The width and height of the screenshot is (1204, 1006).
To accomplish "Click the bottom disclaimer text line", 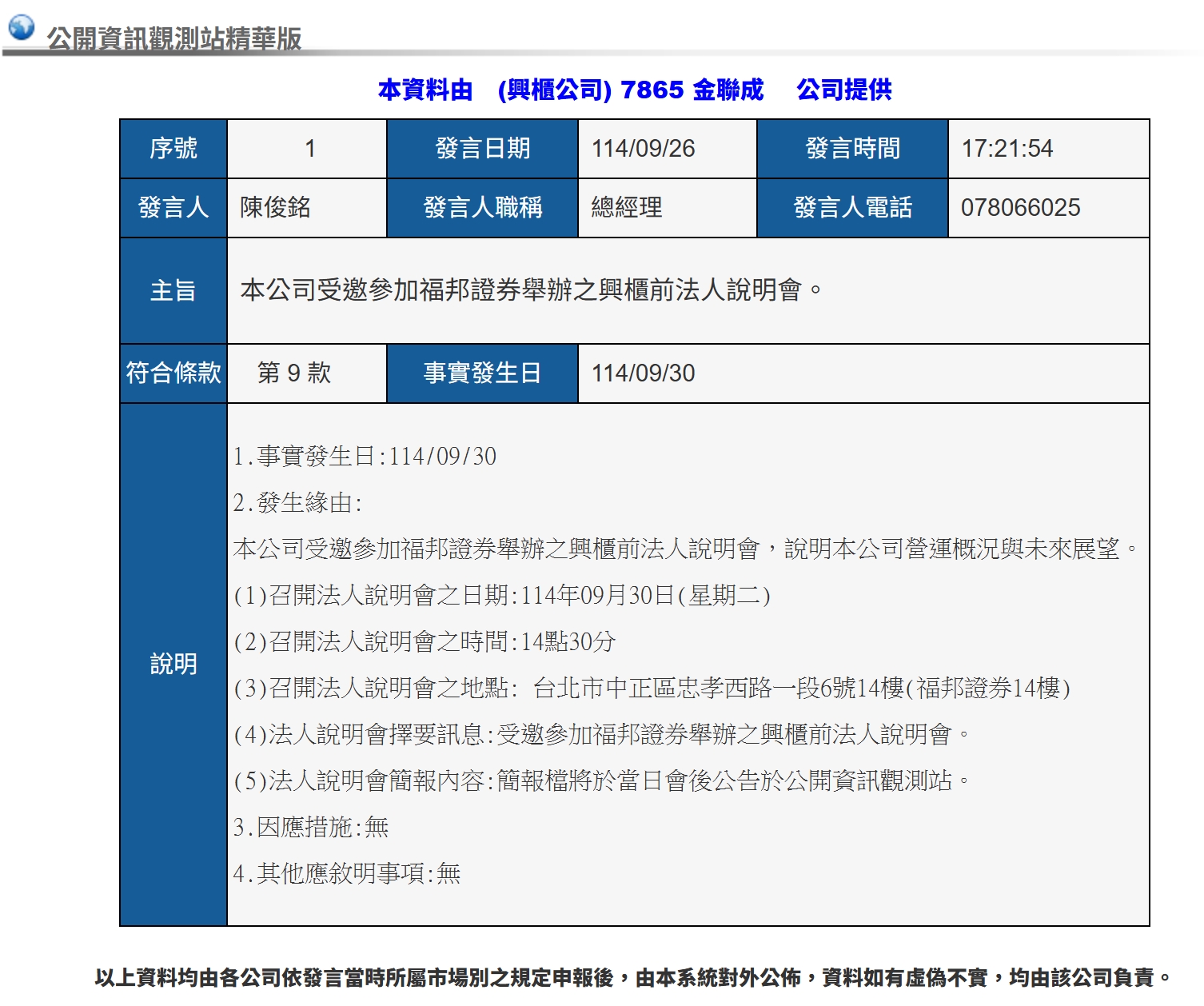I will click(633, 977).
